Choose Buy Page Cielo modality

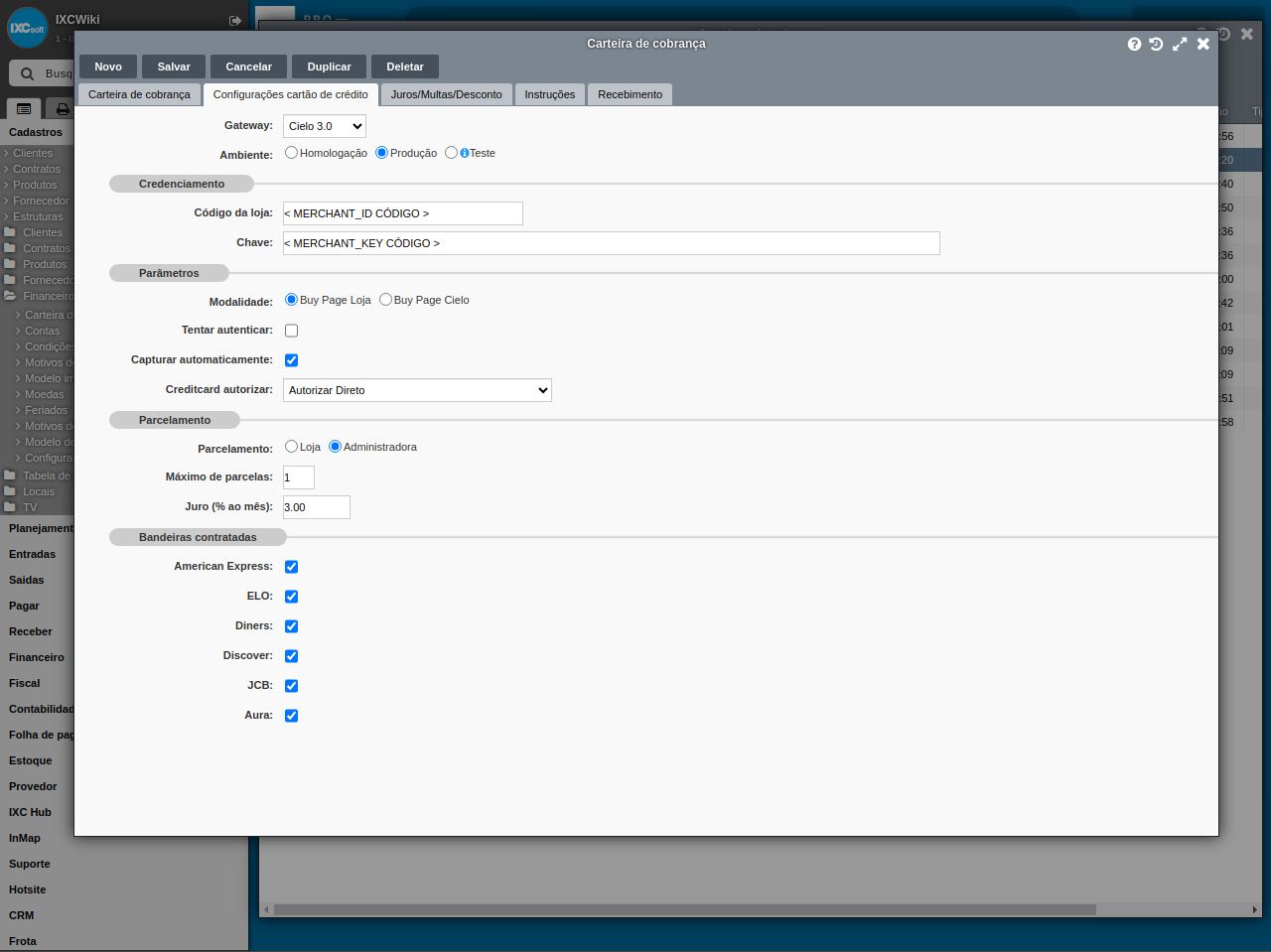[385, 300]
